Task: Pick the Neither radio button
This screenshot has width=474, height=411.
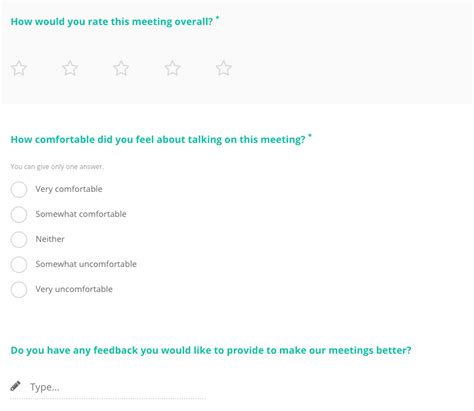Action: (19, 239)
